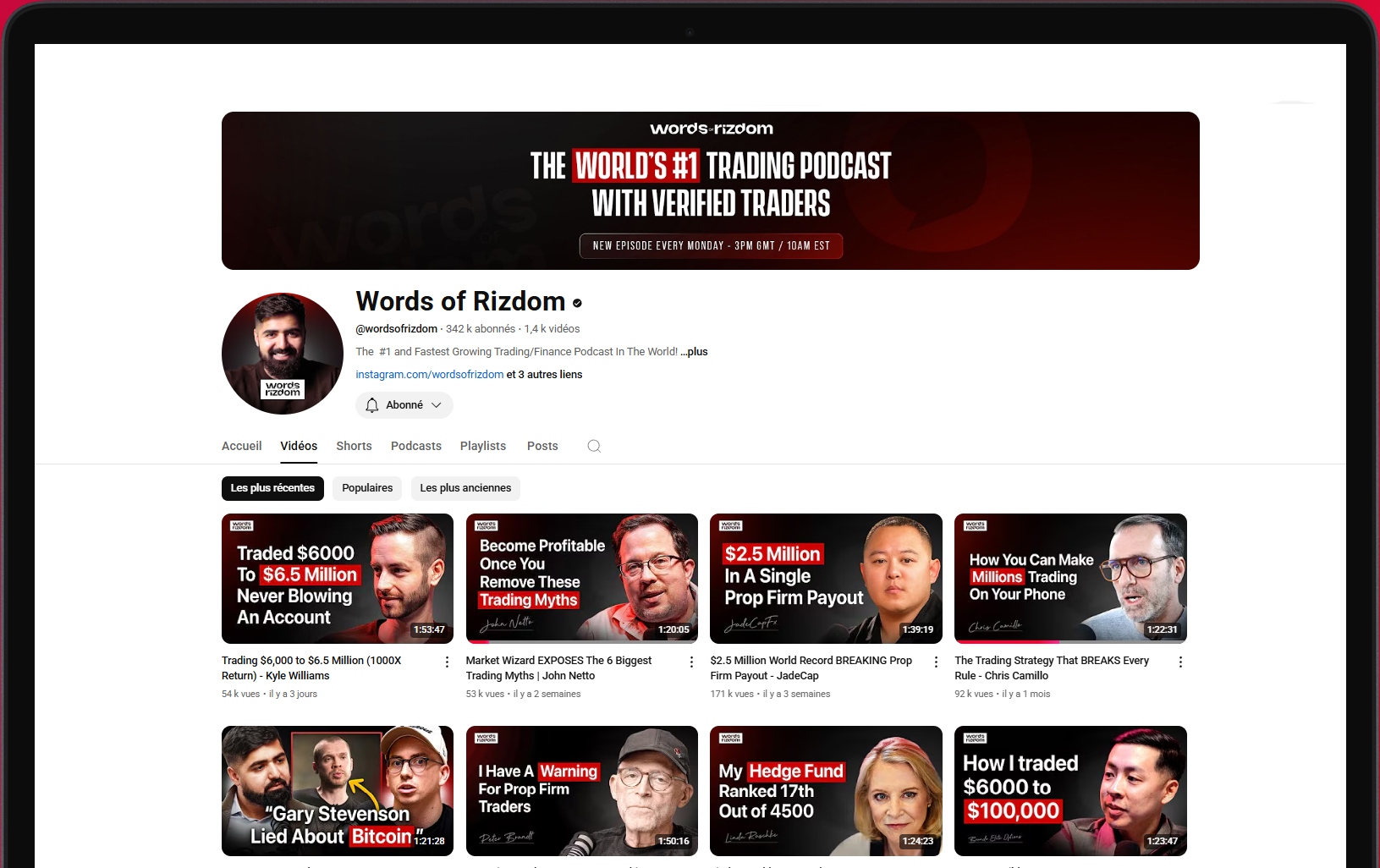Play the 'Warning For Prop Firm Traders' thumbnail

coord(582,791)
